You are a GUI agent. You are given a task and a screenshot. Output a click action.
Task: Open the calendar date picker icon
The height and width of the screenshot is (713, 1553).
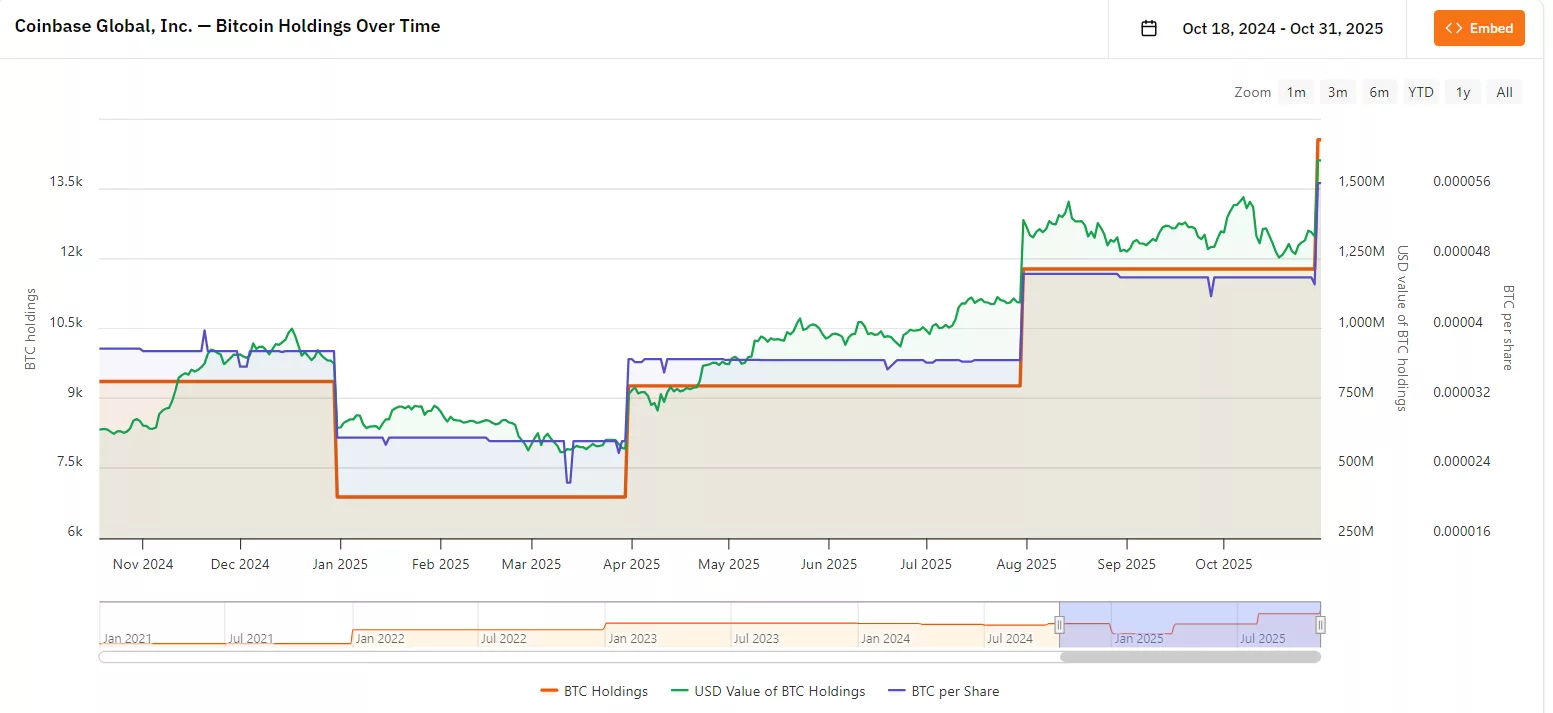[1147, 28]
